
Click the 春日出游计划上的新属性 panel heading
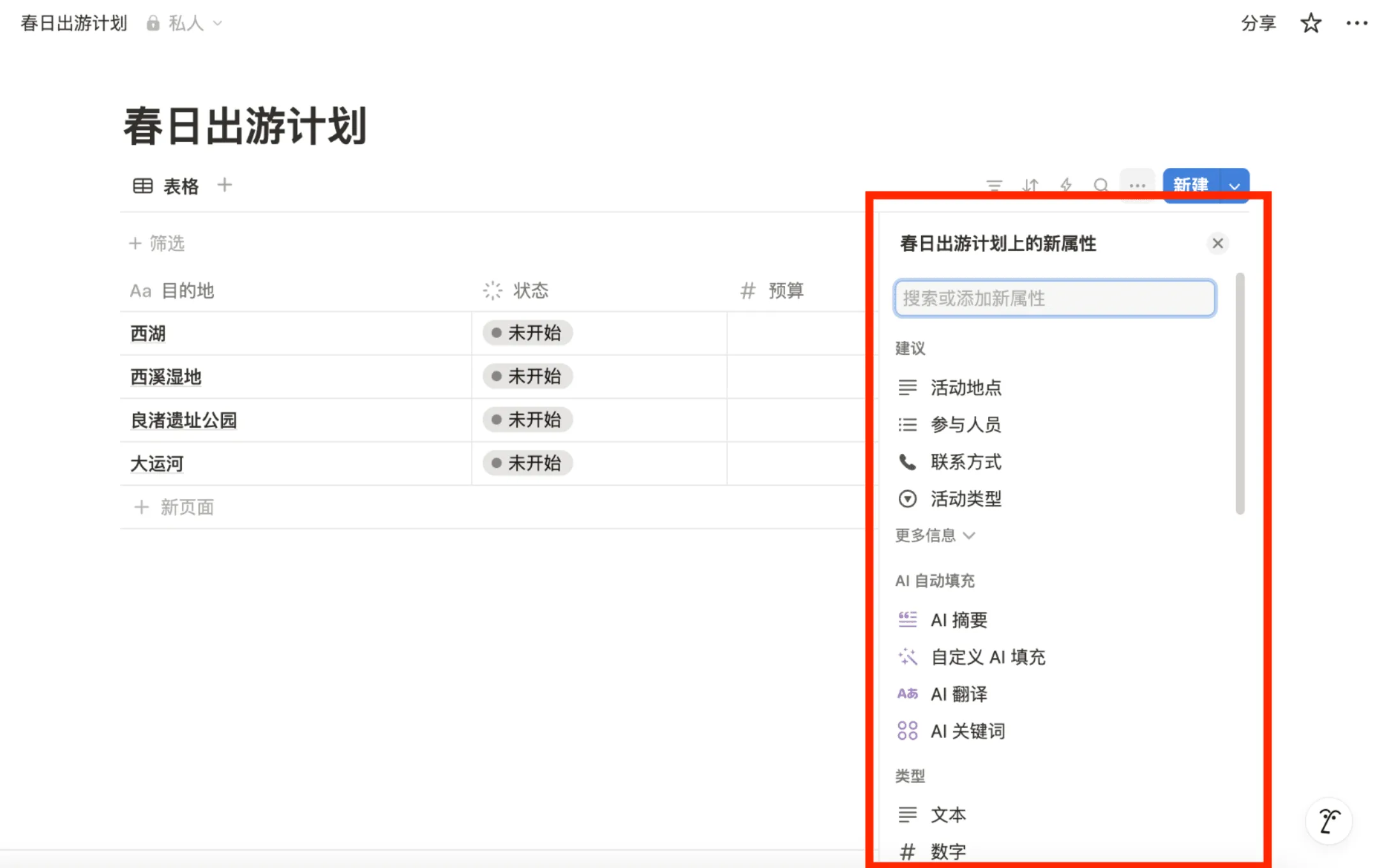pos(998,243)
